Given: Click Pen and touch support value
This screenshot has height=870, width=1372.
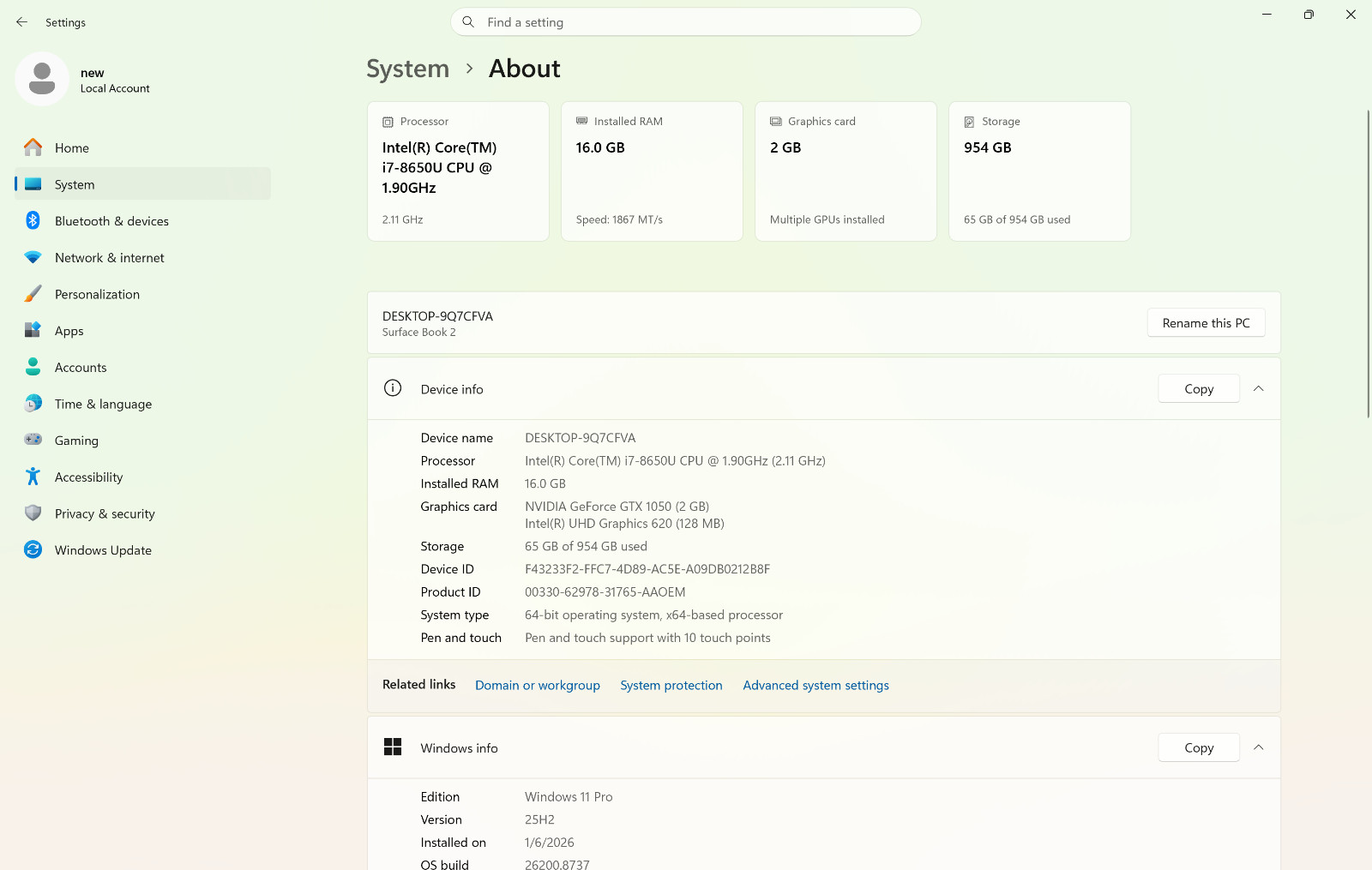Looking at the screenshot, I should (647, 638).
